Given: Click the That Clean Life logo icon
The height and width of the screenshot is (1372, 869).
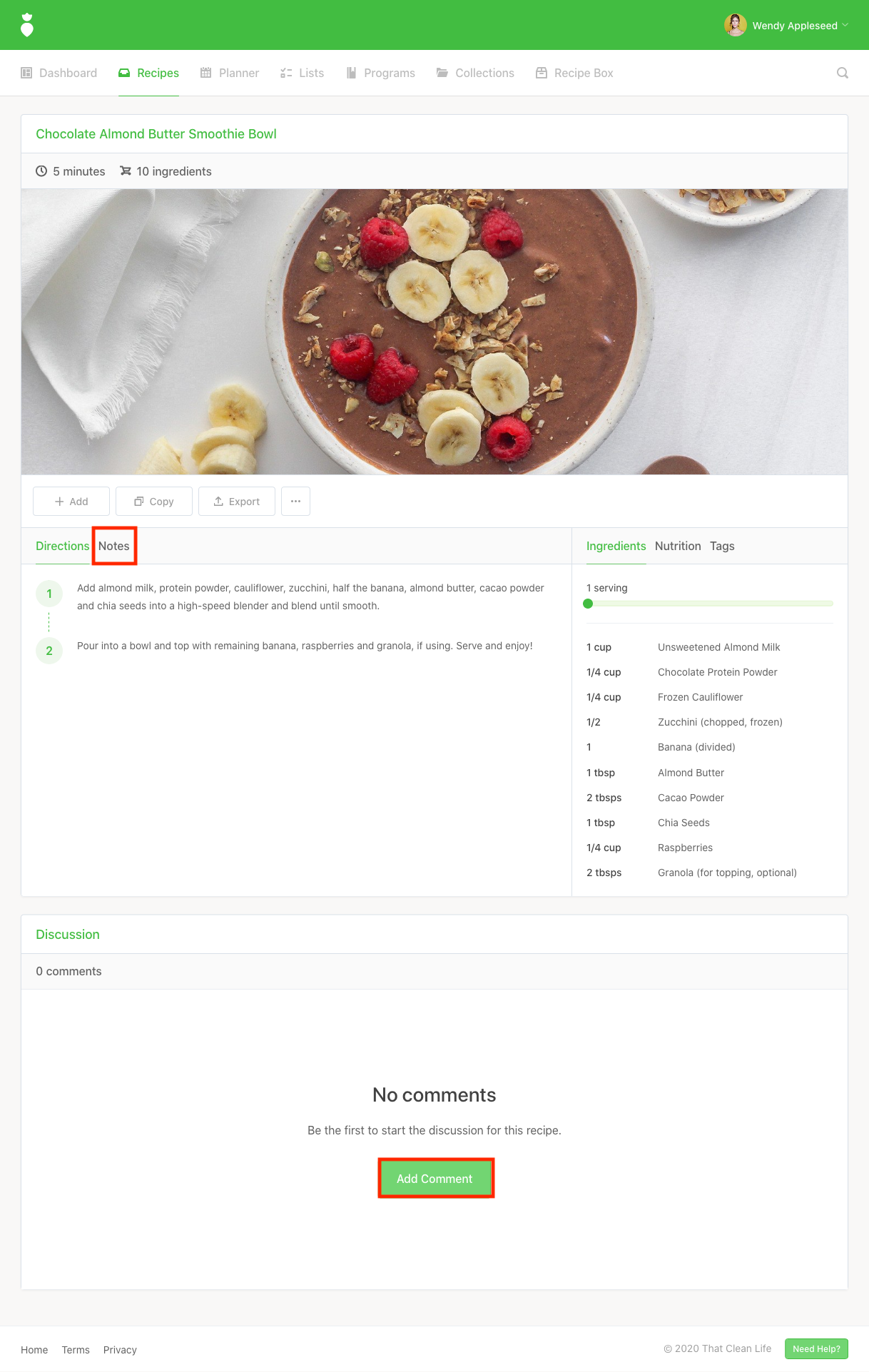Looking at the screenshot, I should pos(27,25).
